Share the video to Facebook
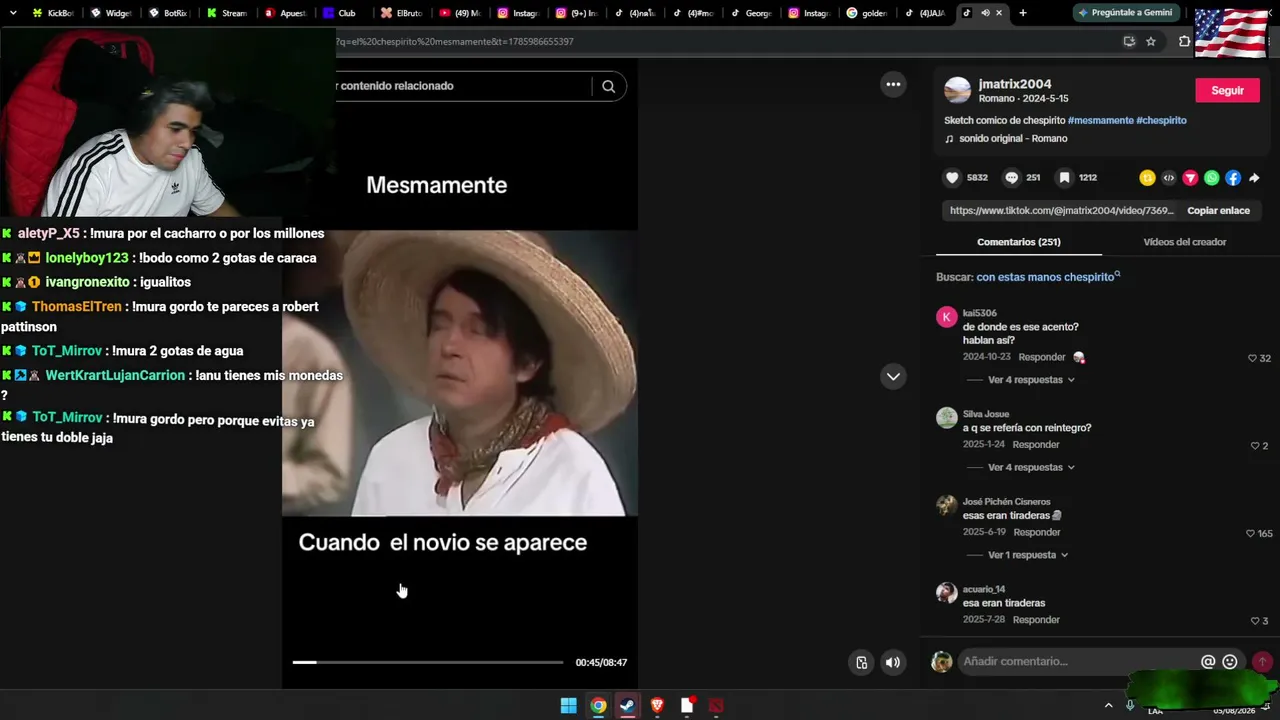Screen dimensions: 1280x720 tap(1233, 178)
